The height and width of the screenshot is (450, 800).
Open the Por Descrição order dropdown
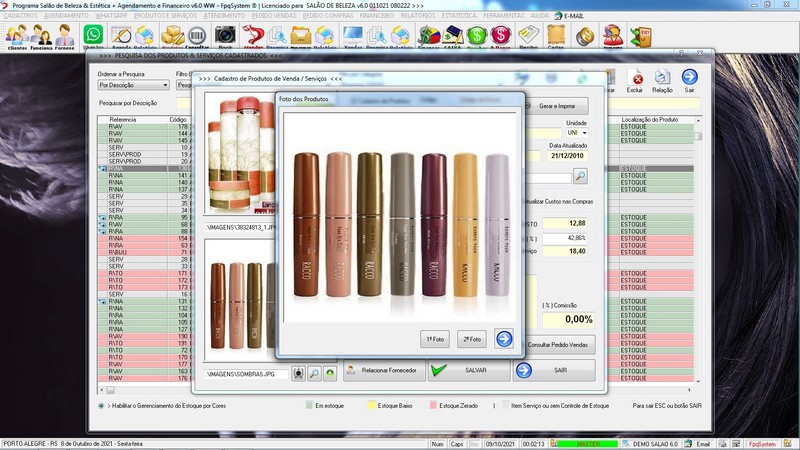pos(133,85)
